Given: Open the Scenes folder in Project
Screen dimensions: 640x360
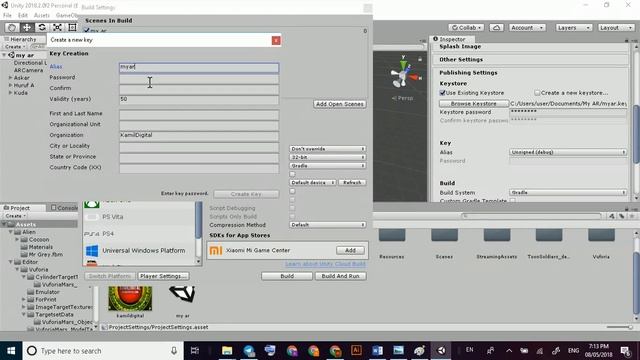Looking at the screenshot, I should pyautogui.click(x=444, y=236).
